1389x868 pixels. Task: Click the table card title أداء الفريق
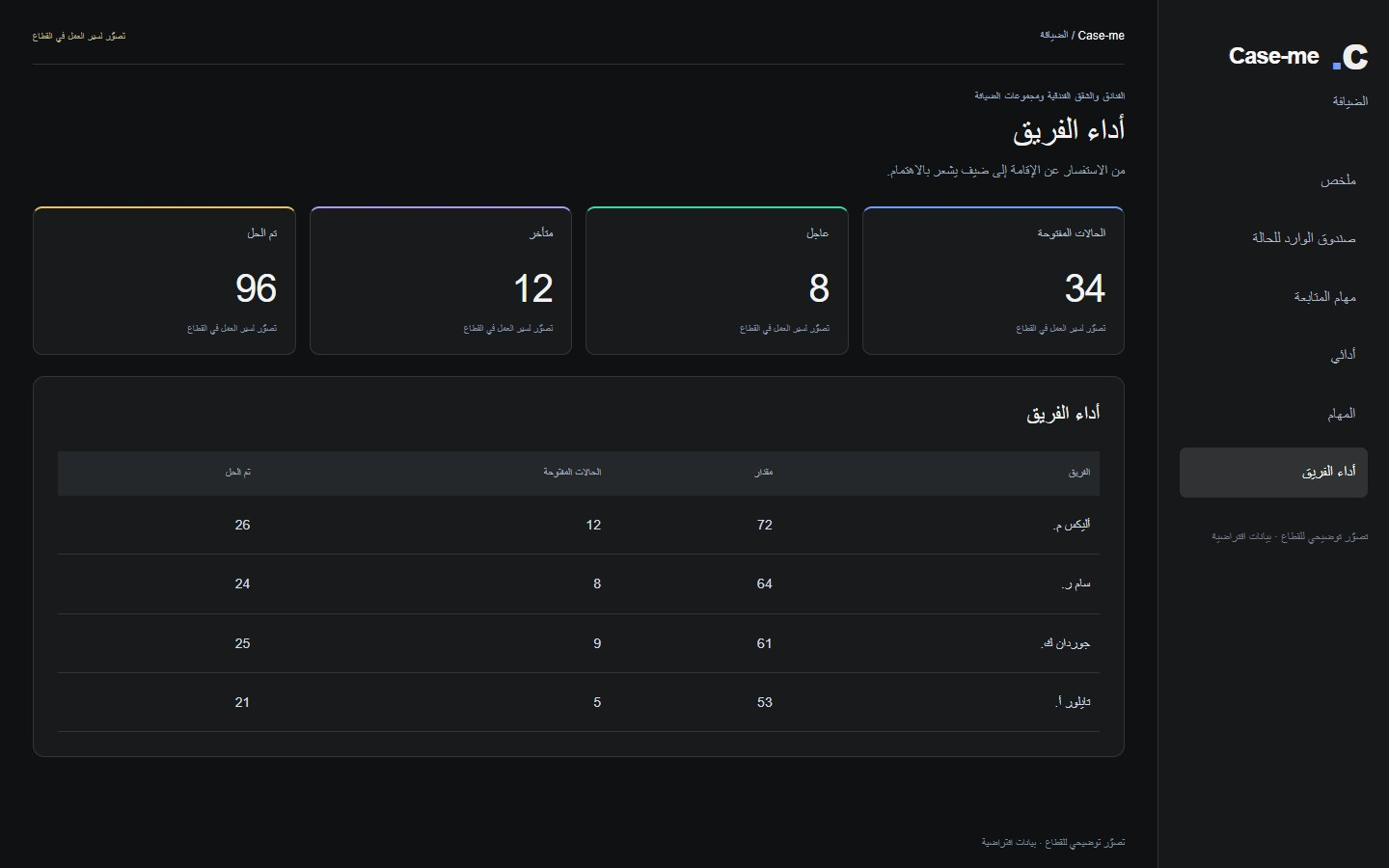pyautogui.click(x=1063, y=414)
